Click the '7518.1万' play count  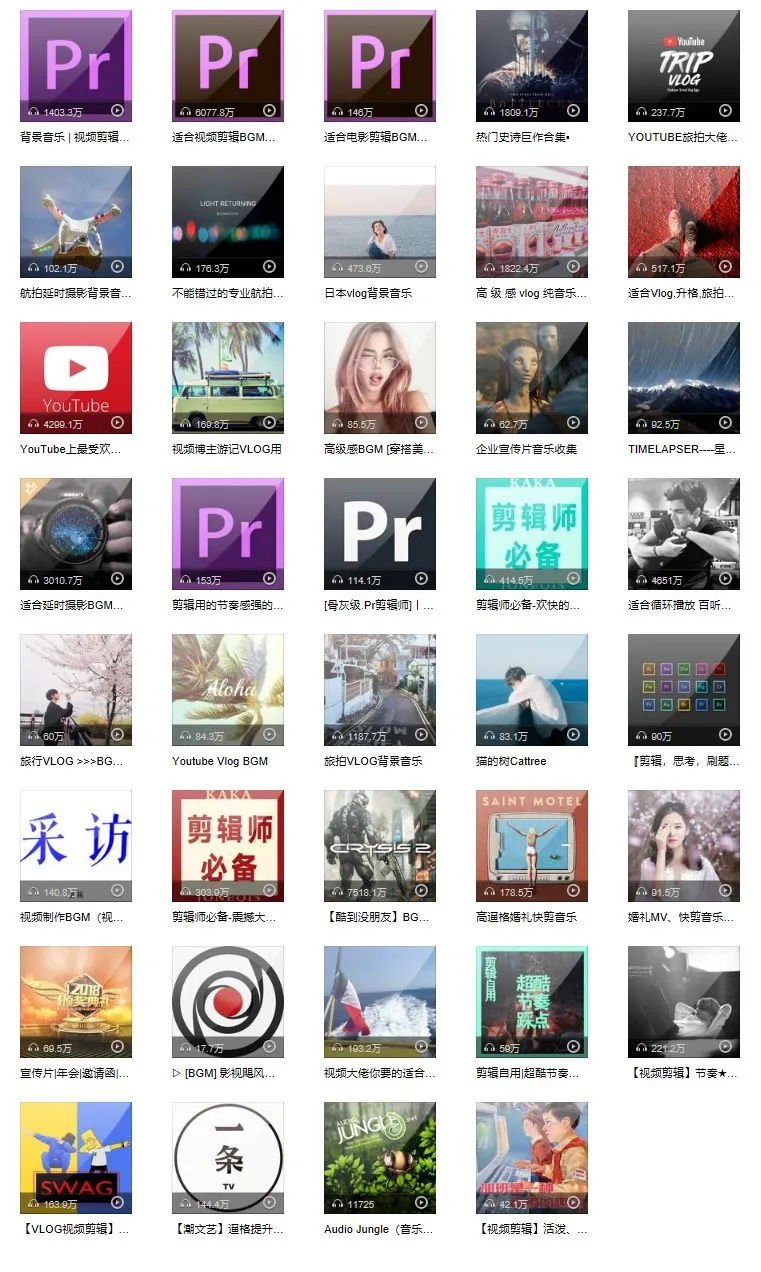tap(367, 893)
